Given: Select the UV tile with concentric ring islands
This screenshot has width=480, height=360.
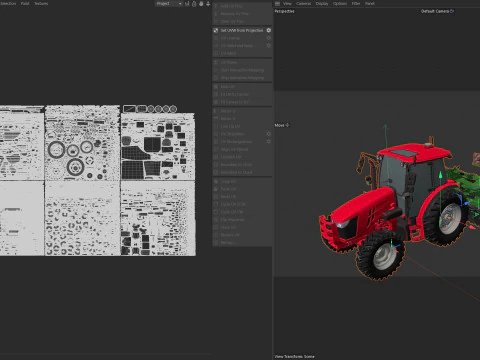Looking at the screenshot, I should tap(82, 143).
